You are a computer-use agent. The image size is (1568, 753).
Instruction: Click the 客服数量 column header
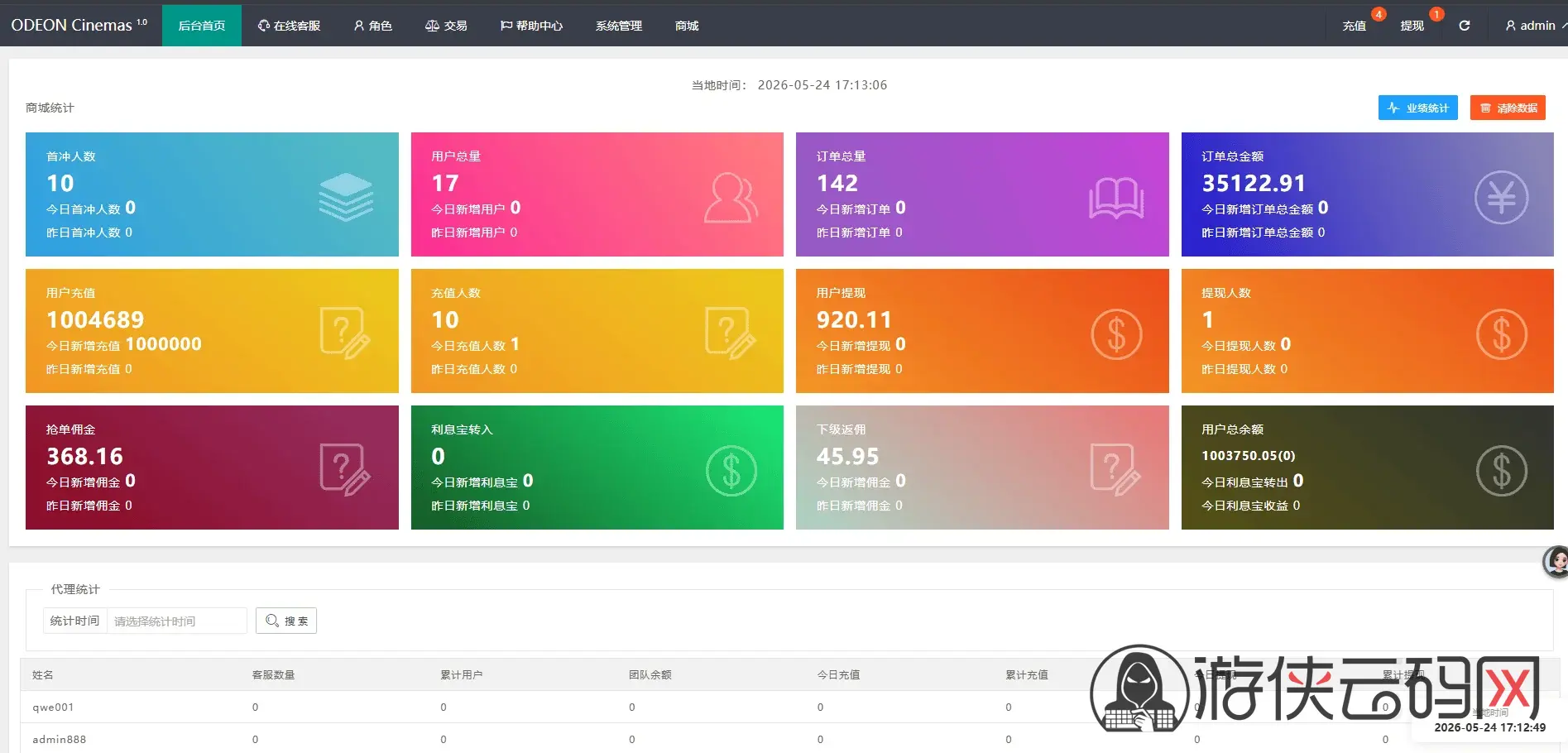coord(274,674)
